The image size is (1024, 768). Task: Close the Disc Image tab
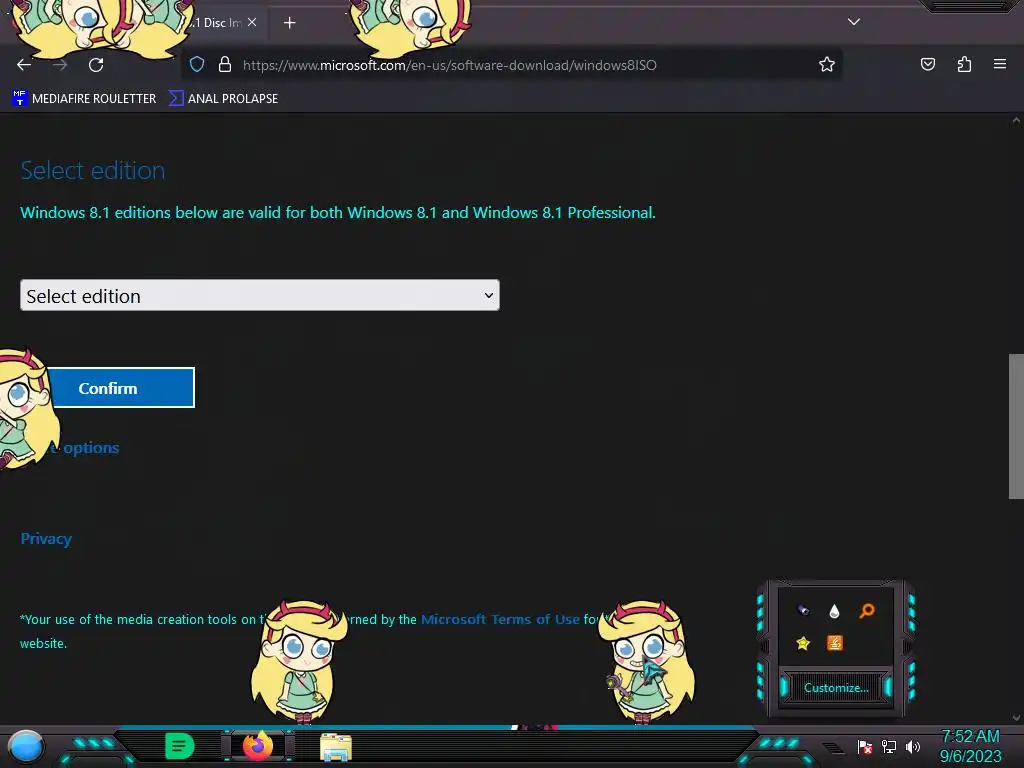(252, 22)
